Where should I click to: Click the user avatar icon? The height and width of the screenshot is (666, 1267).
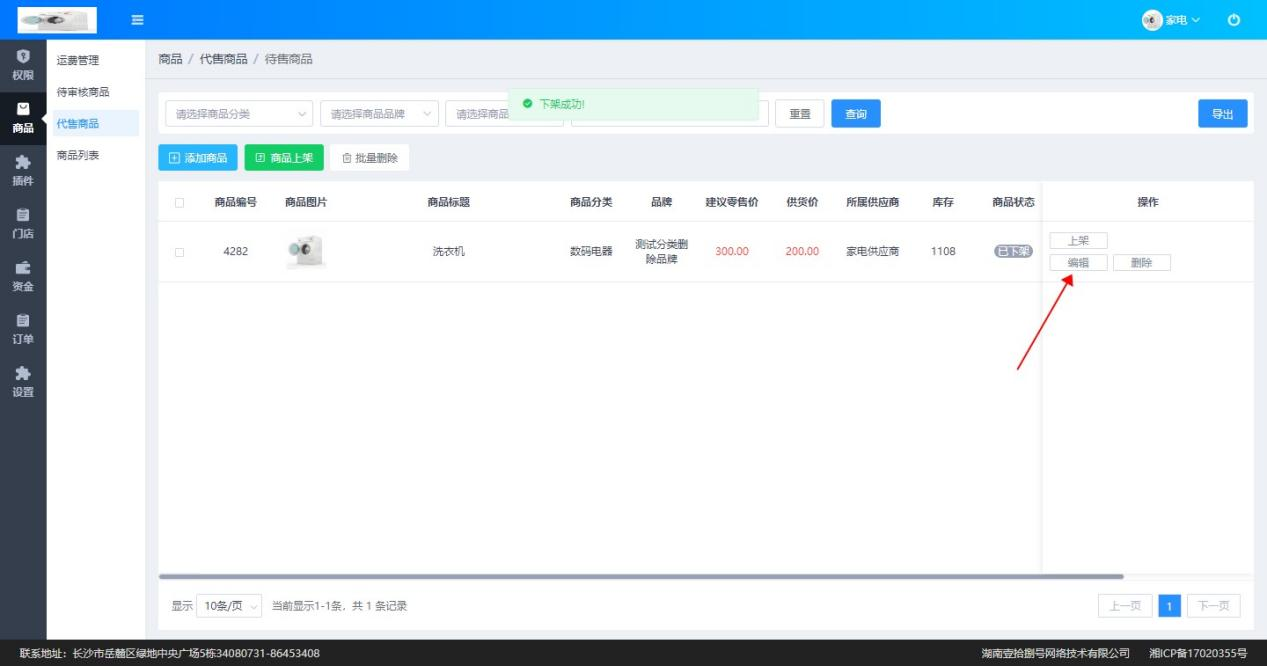tap(1151, 20)
